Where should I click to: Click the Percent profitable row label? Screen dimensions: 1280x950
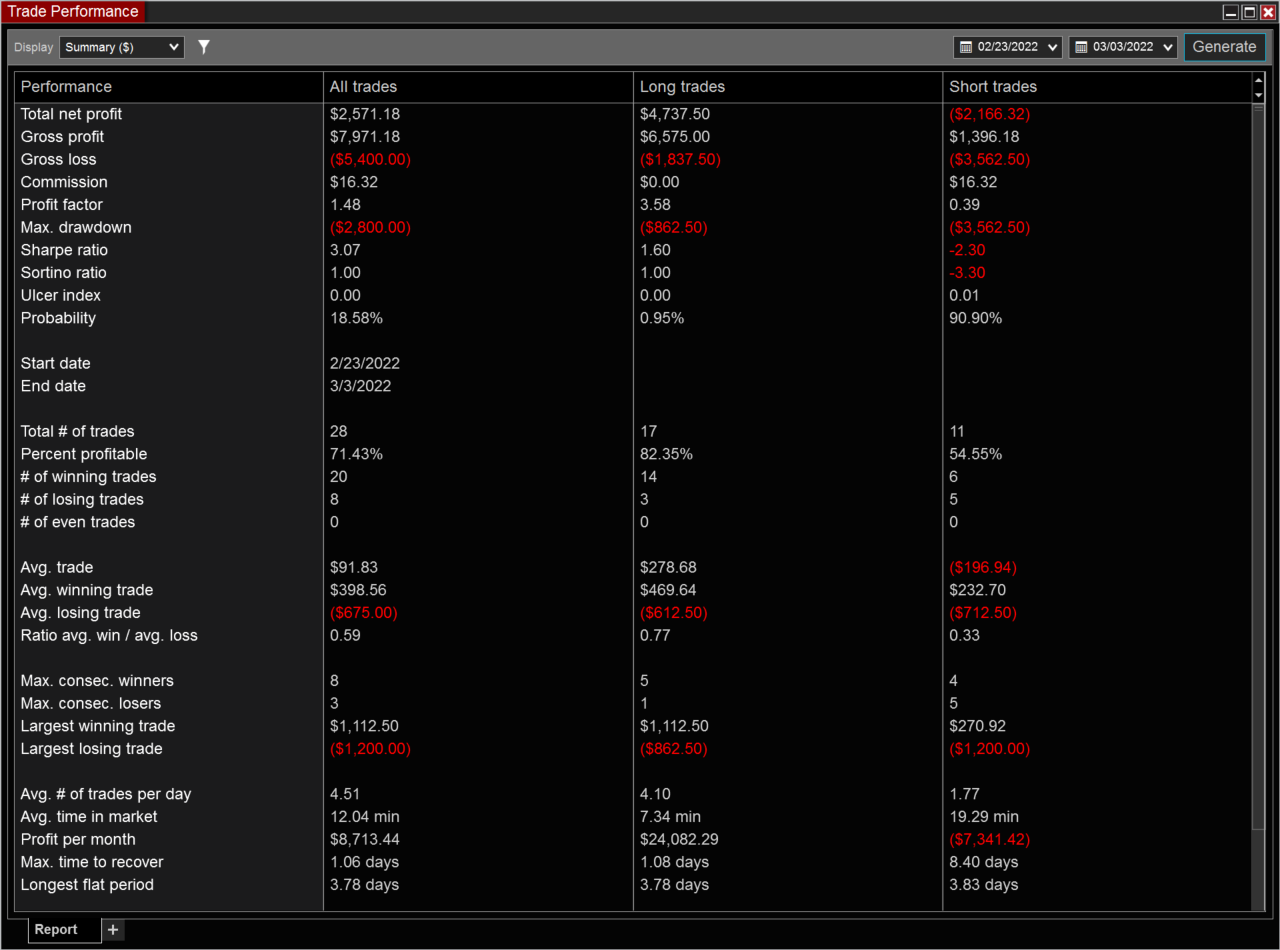point(84,454)
